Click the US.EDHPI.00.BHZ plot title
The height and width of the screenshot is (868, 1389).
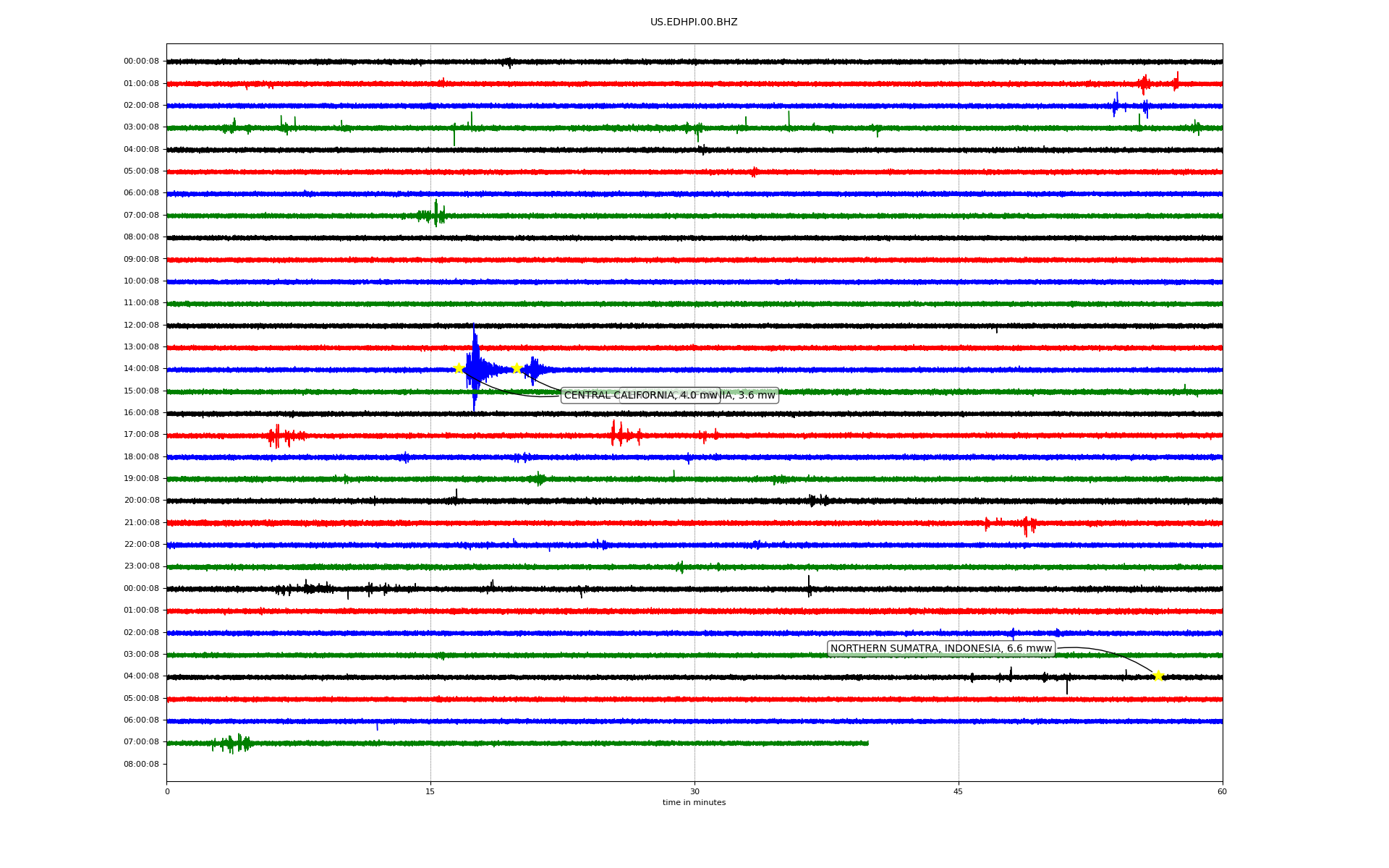coord(694,22)
